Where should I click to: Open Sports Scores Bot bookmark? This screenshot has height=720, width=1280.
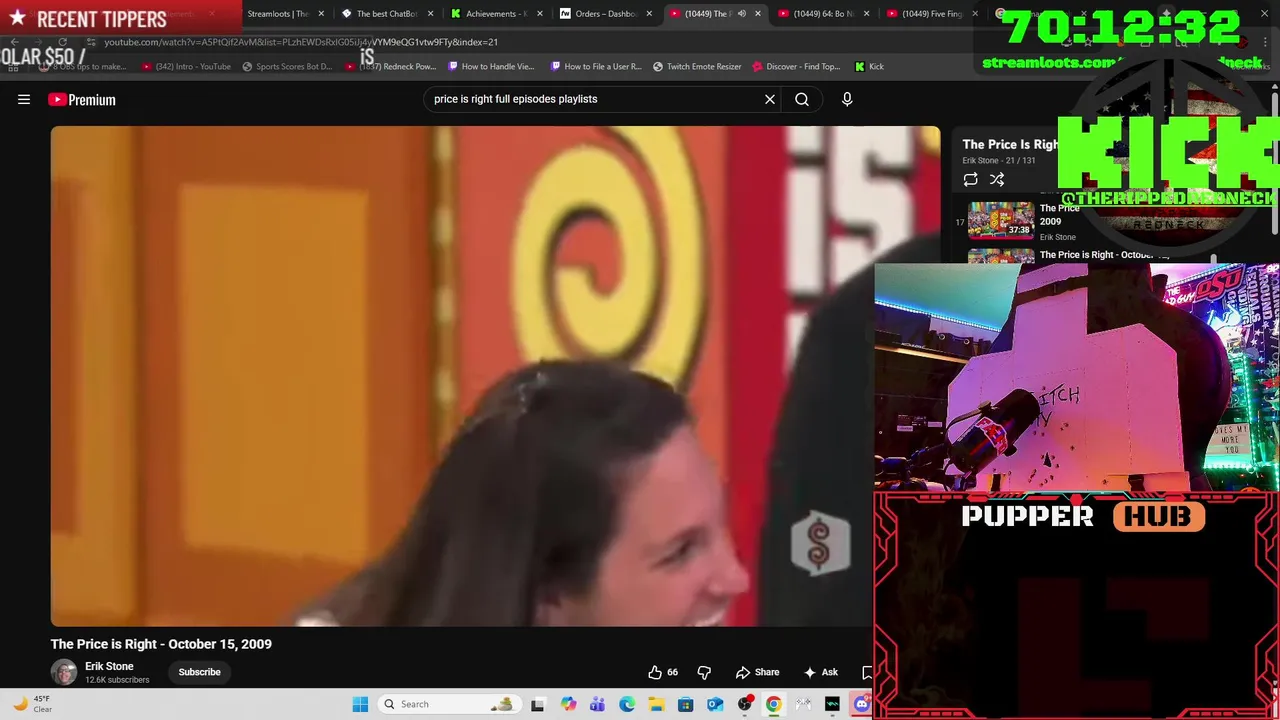pyautogui.click(x=287, y=66)
